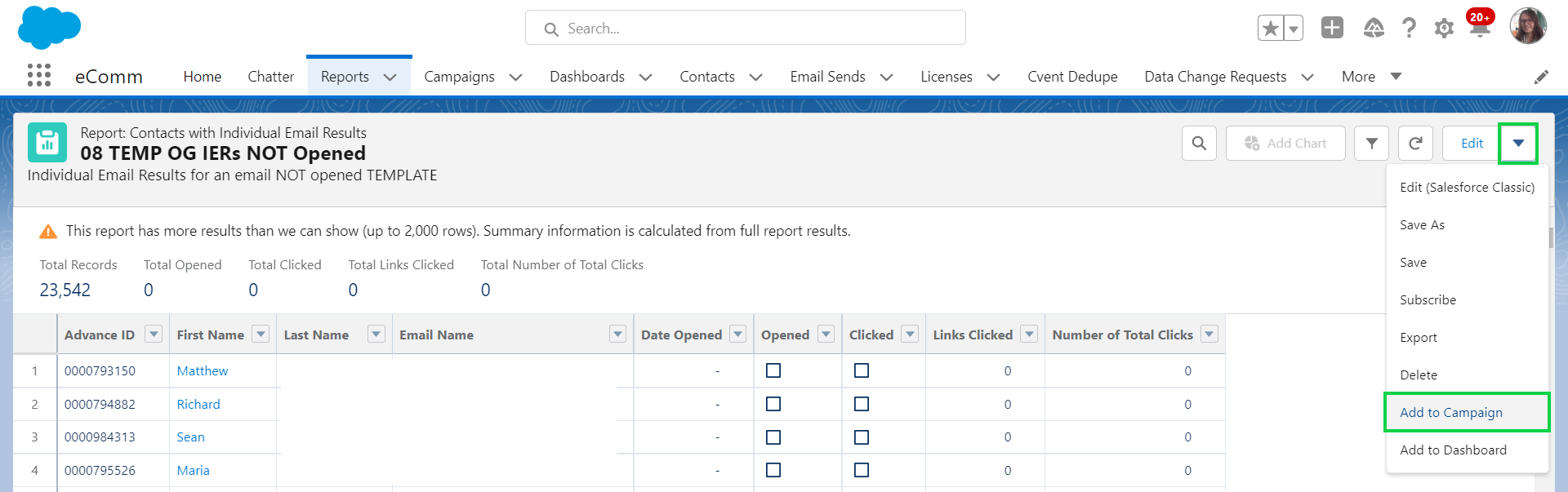The height and width of the screenshot is (492, 1568).
Task: Expand the Email Sends chevron
Action: 886,78
